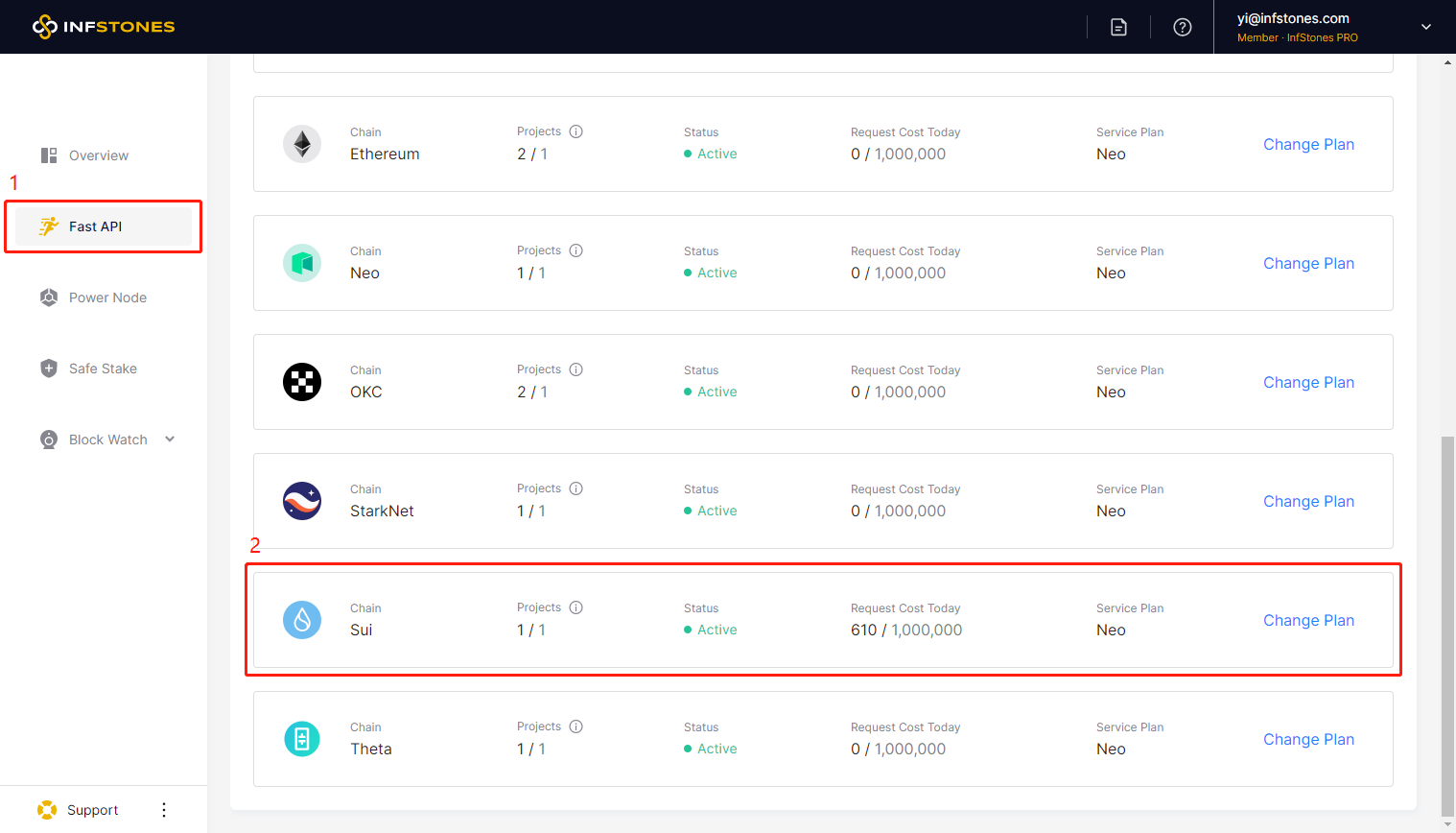Select the OKC chain name
The width and height of the screenshot is (1456, 833).
(x=365, y=393)
